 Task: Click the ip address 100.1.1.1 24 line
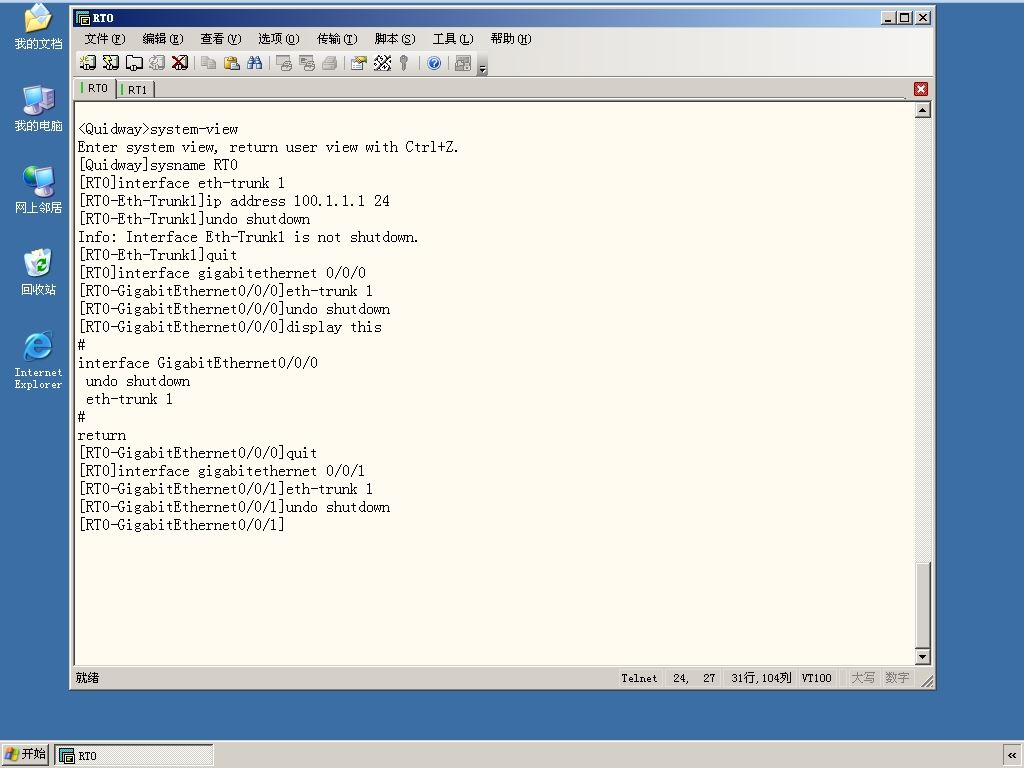click(234, 201)
